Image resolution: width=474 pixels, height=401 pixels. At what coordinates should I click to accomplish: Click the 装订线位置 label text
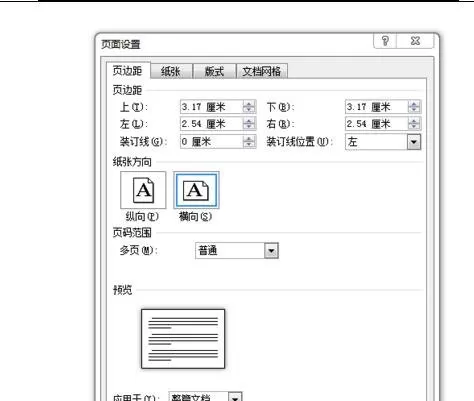point(299,142)
